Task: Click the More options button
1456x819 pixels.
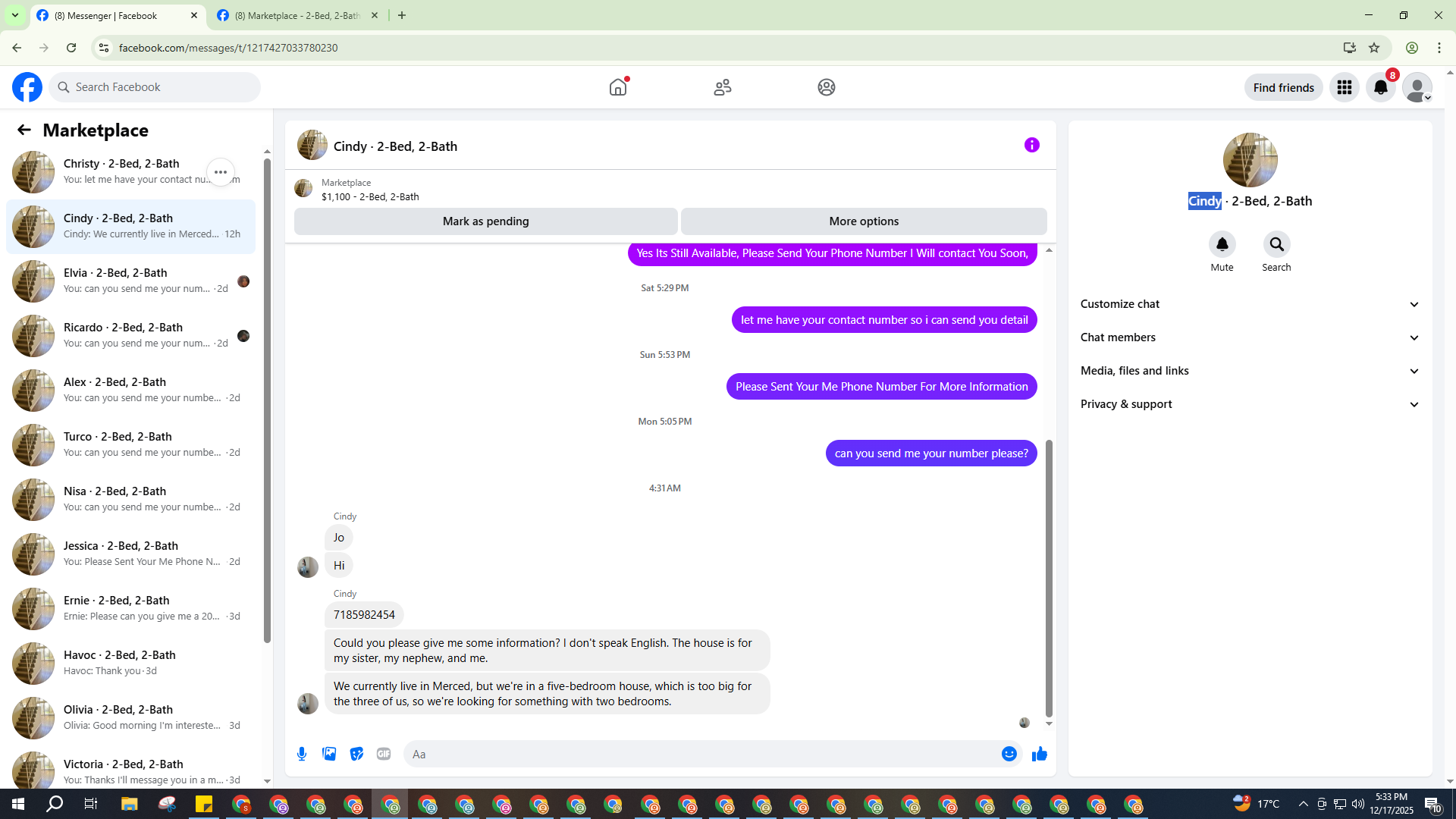Action: click(864, 221)
